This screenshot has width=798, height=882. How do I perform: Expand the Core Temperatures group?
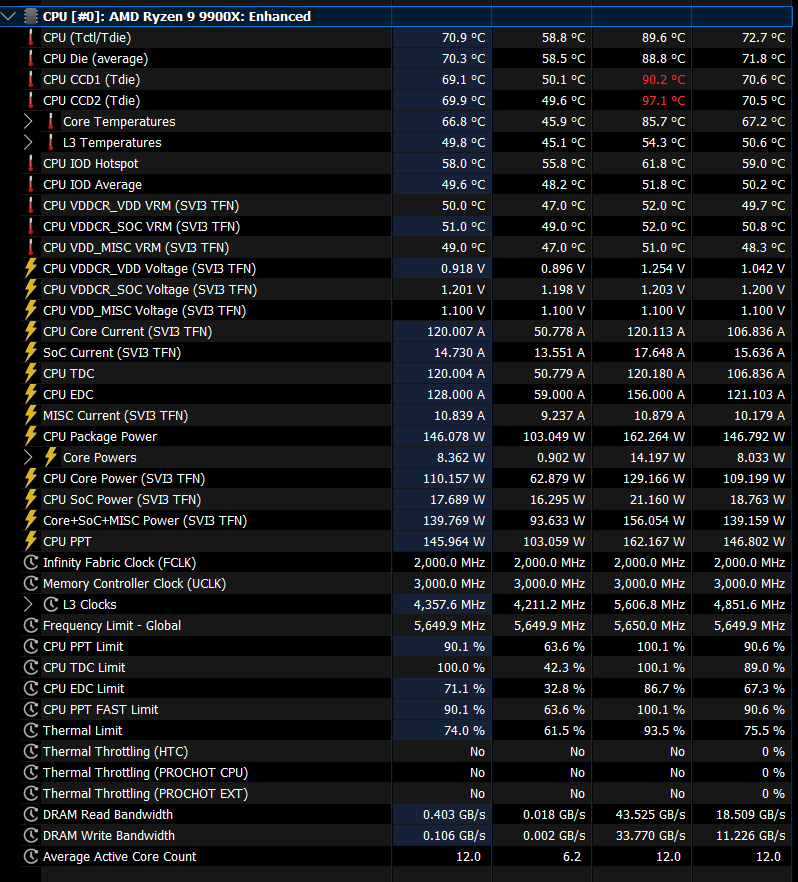click(28, 122)
